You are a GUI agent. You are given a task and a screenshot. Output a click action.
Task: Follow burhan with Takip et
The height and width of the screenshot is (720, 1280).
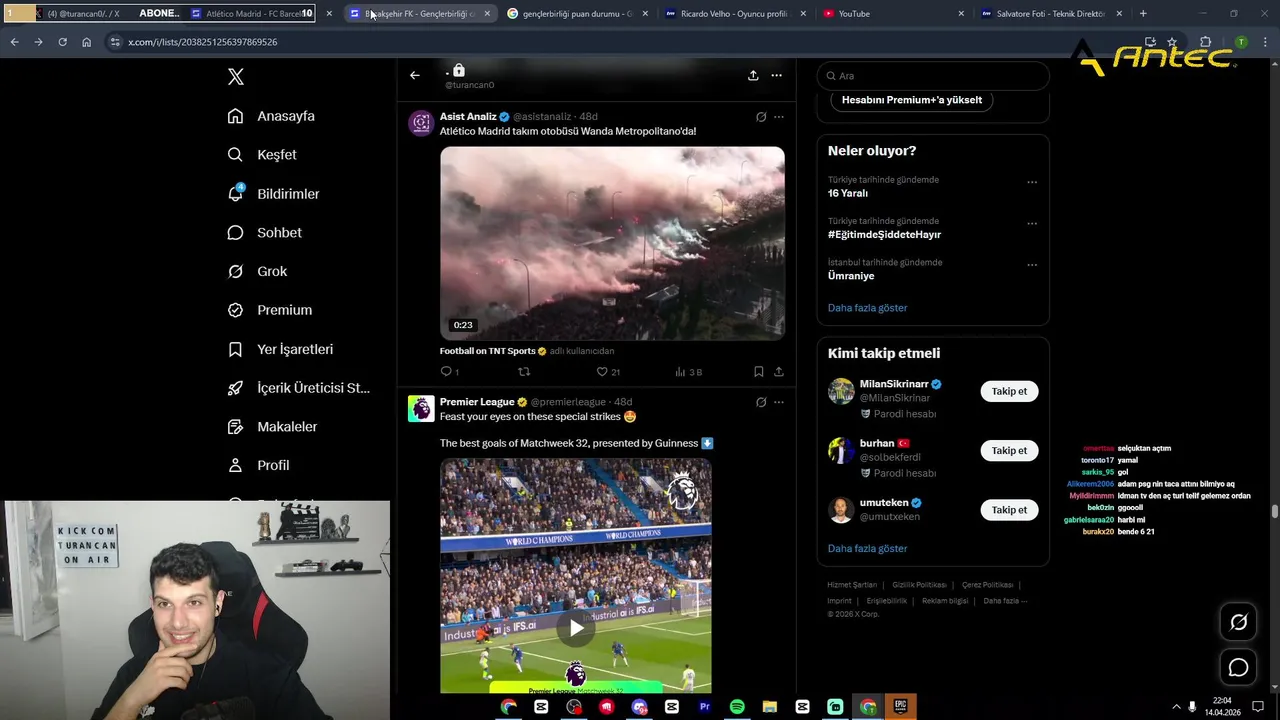point(1009,450)
